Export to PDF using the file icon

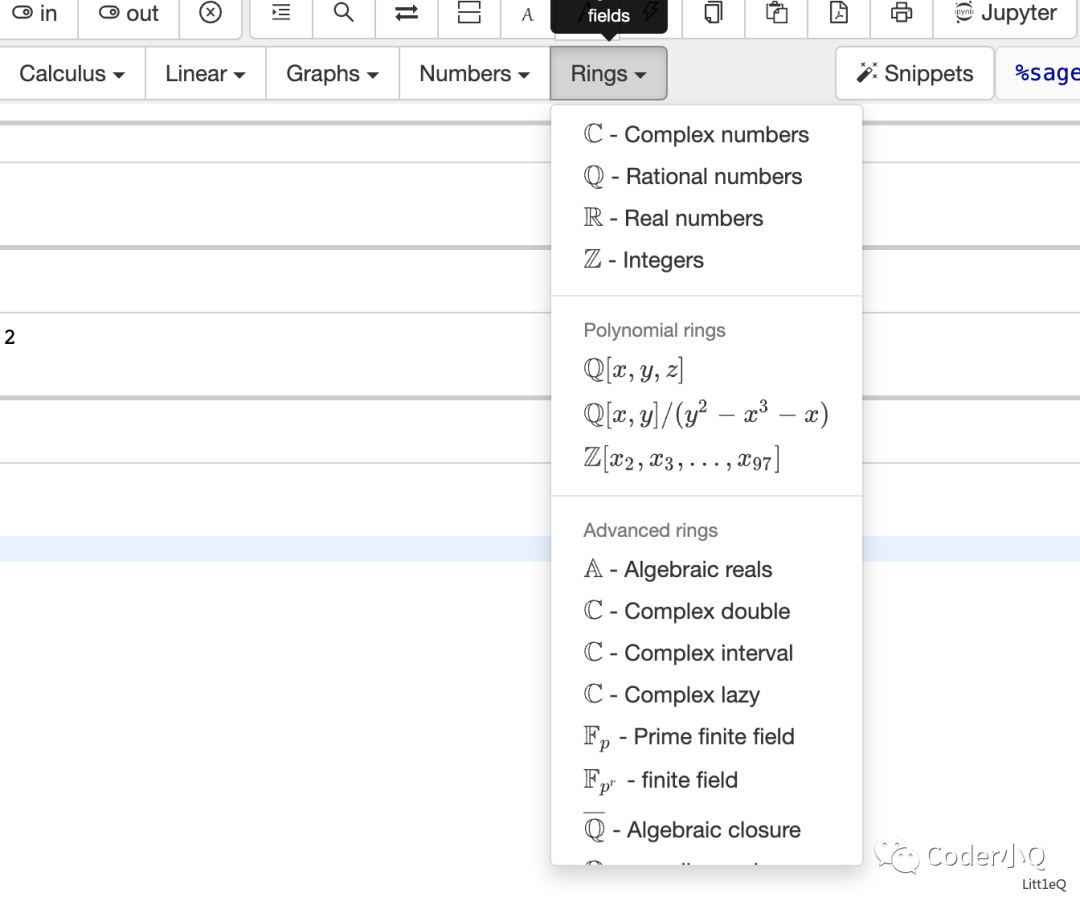pos(839,13)
